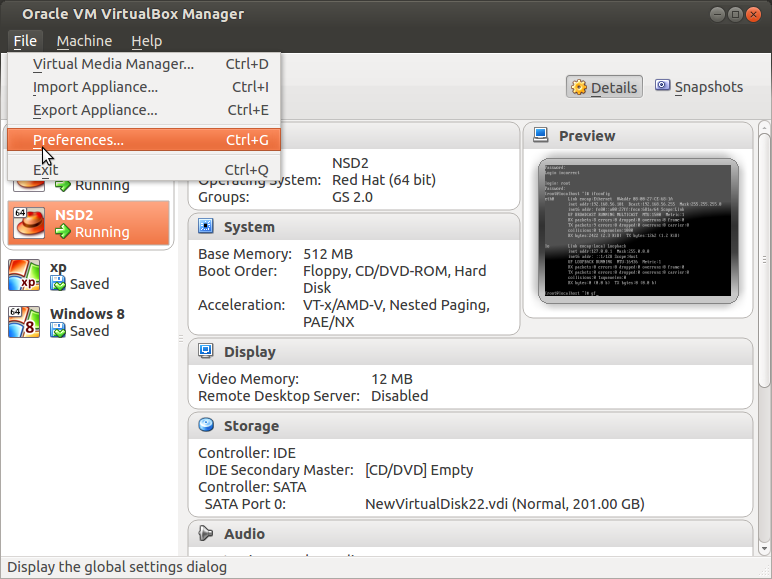Click the Display section monitor icon
Screen dimensions: 772x579
tap(205, 351)
